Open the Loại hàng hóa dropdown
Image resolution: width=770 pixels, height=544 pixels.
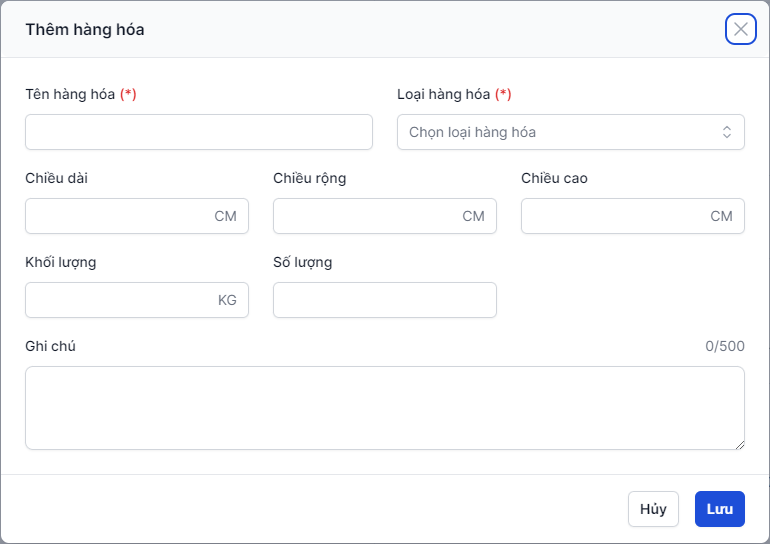click(560, 132)
